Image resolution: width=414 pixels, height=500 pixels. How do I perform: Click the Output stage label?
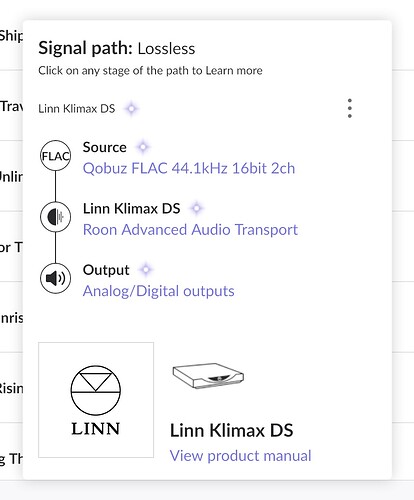tap(106, 270)
